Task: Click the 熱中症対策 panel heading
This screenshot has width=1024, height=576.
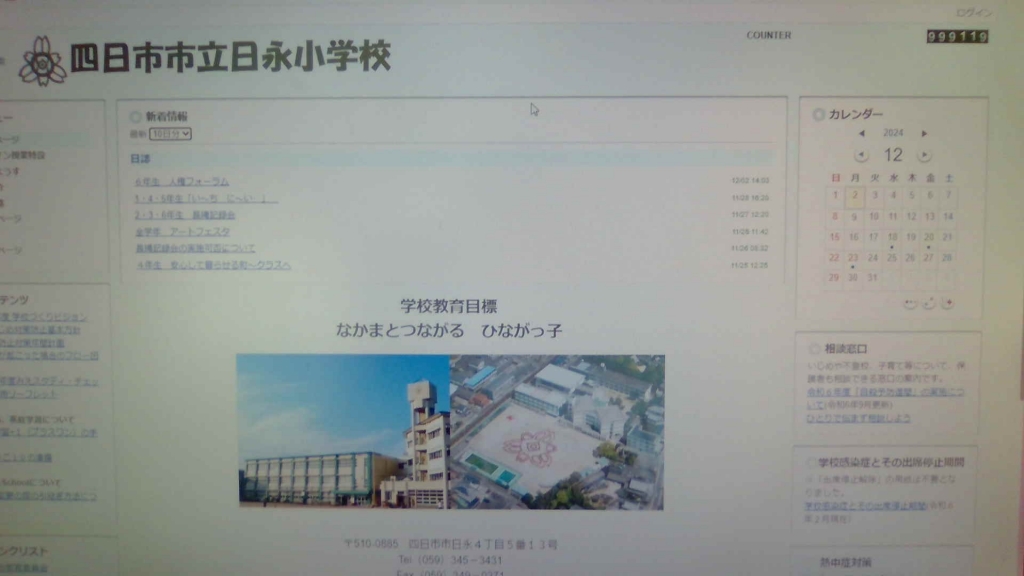Action: 845,562
